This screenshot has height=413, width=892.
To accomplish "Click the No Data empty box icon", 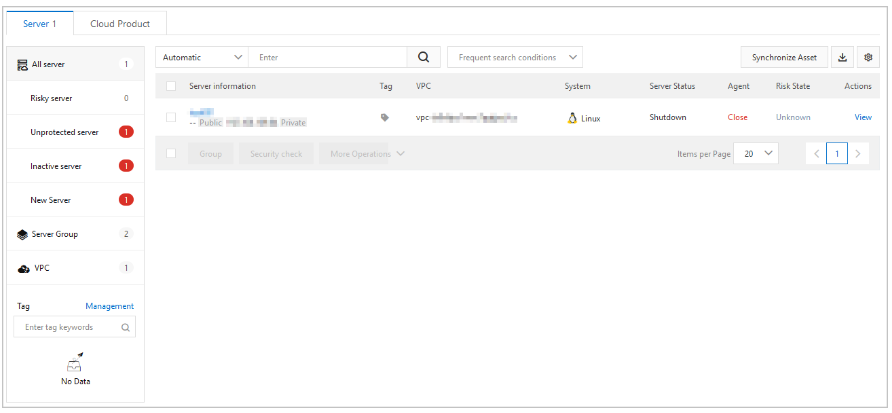I will pyautogui.click(x=75, y=364).
